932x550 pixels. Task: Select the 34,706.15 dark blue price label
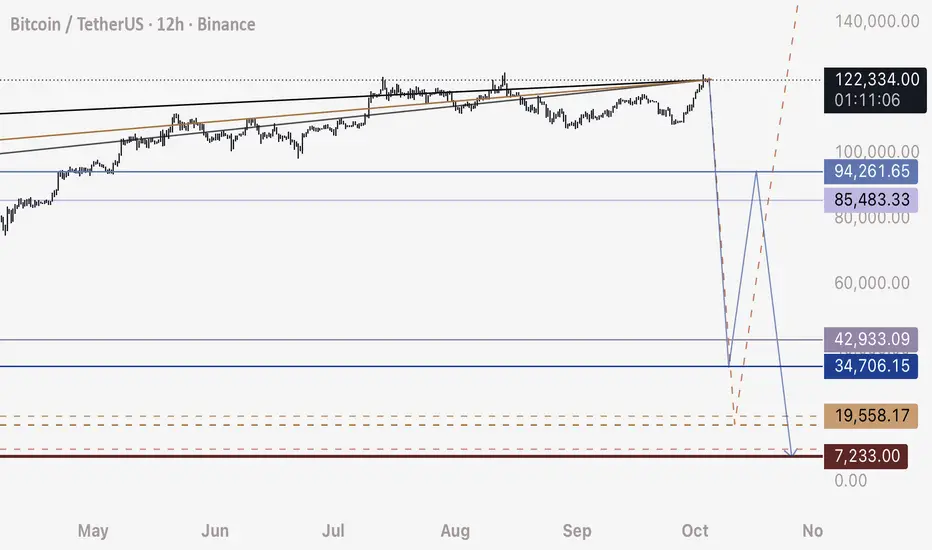click(x=867, y=367)
